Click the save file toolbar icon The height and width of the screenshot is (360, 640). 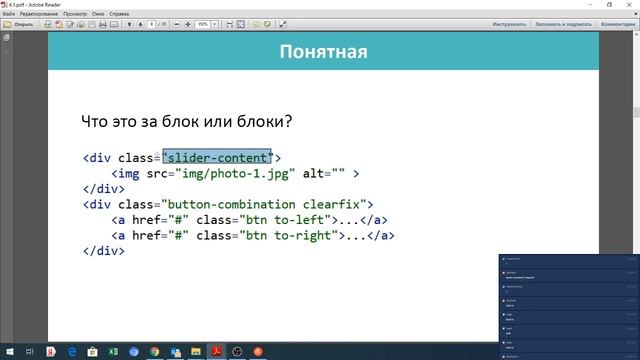92,24
